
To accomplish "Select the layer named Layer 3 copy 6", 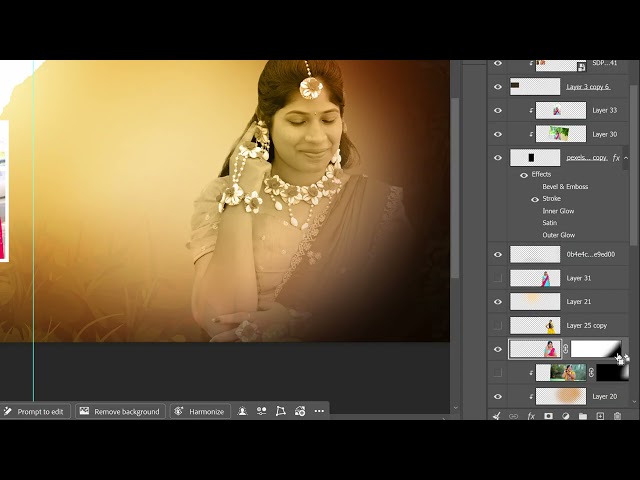I will pyautogui.click(x=588, y=87).
